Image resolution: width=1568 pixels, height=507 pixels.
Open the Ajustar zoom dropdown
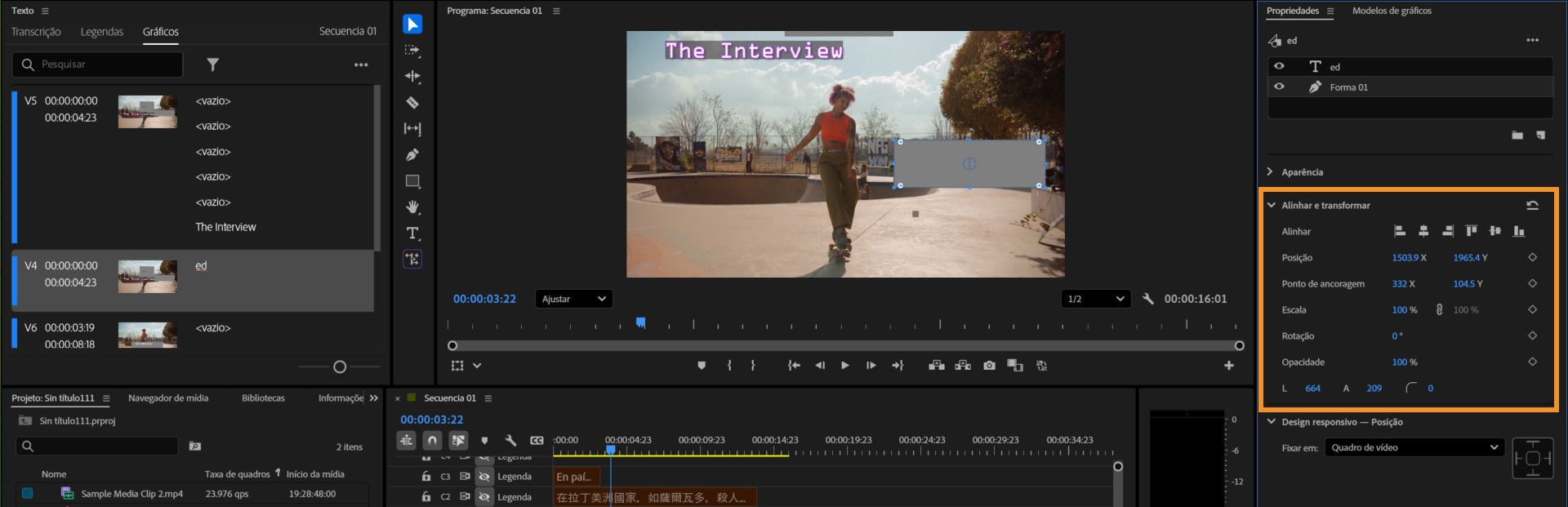[574, 299]
